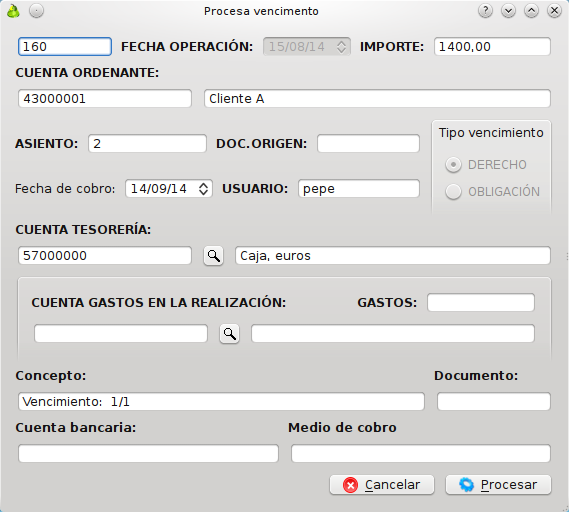Click the Cuenta Gastos search magnifier icon
The image size is (569, 512).
tap(229, 333)
